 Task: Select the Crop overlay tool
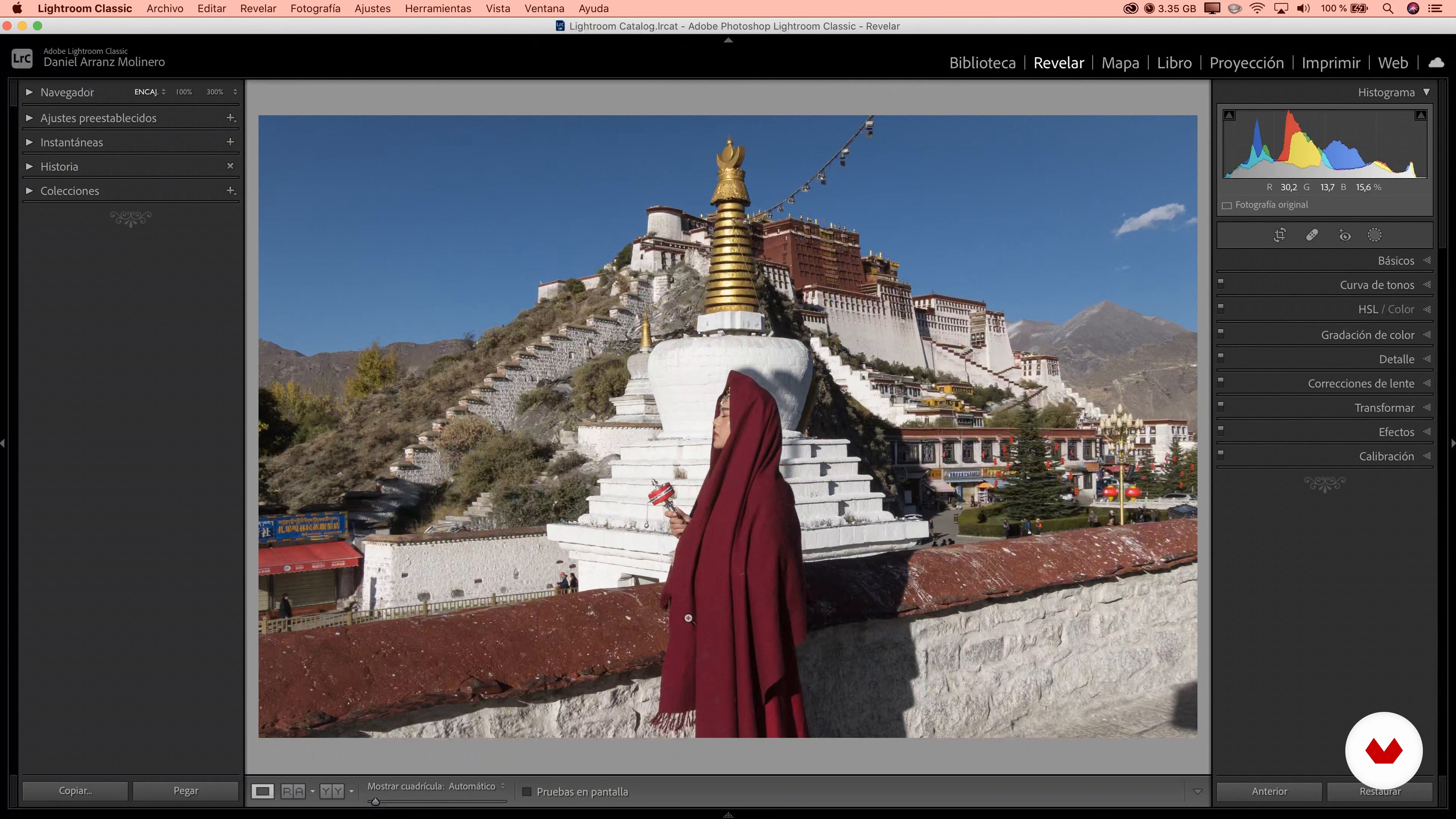(1280, 235)
